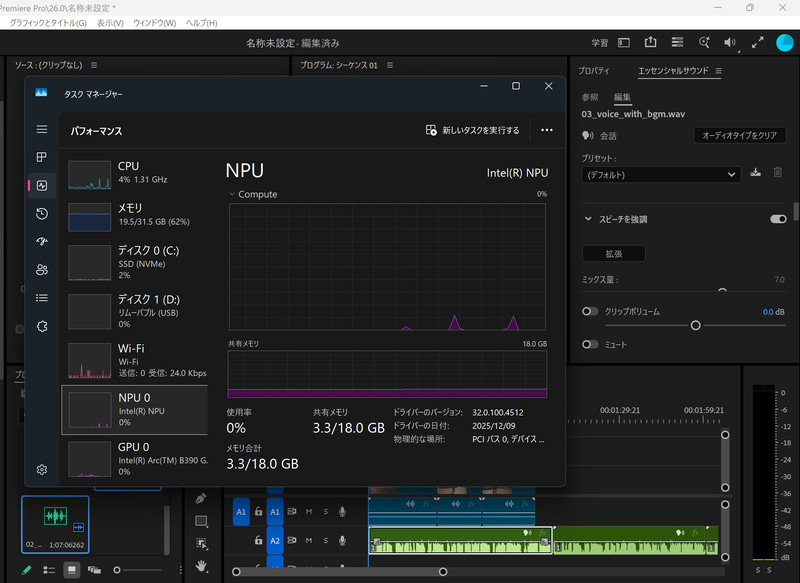Viewport: 800px width, 583px height.
Task: Open ウィンドウ(W) menu
Action: click(x=155, y=23)
